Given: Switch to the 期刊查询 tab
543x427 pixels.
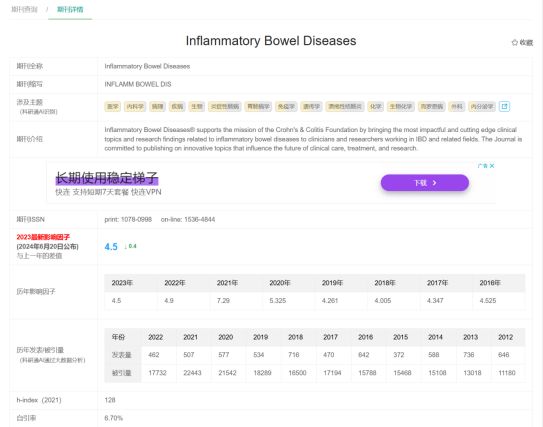Looking at the screenshot, I should point(24,9).
